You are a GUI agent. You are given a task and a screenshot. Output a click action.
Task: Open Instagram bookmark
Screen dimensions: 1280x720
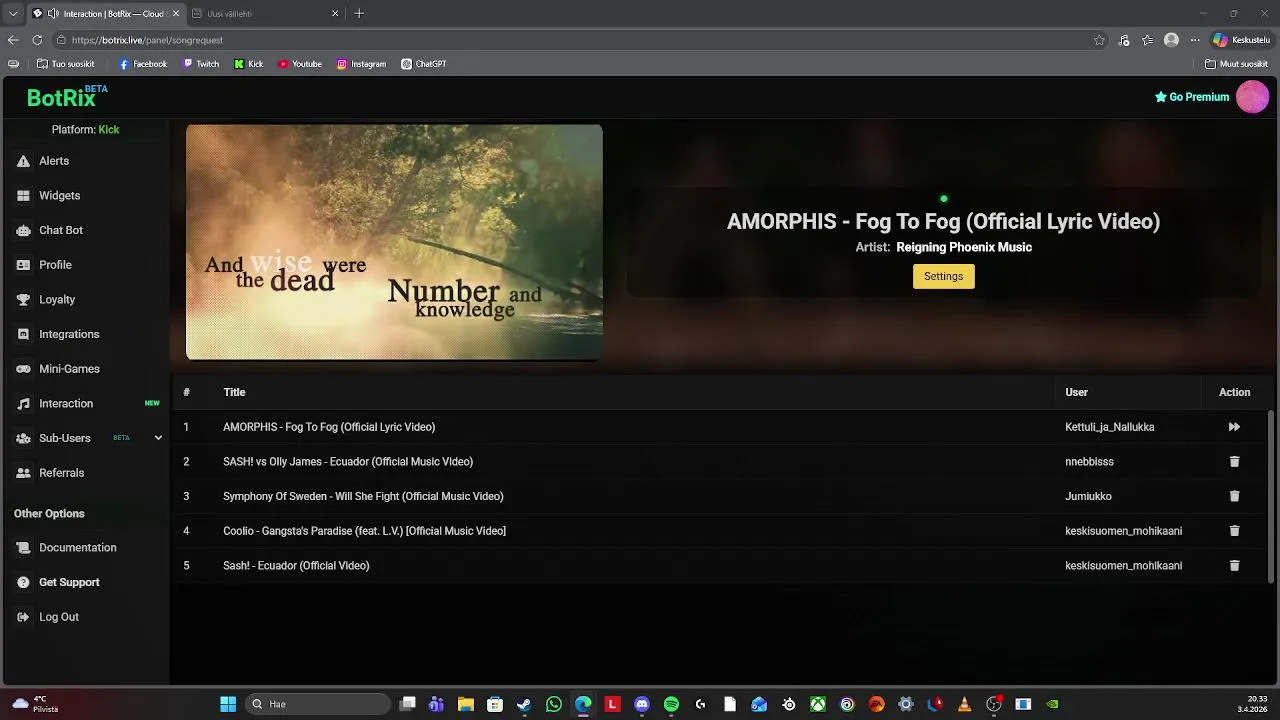(x=361, y=64)
